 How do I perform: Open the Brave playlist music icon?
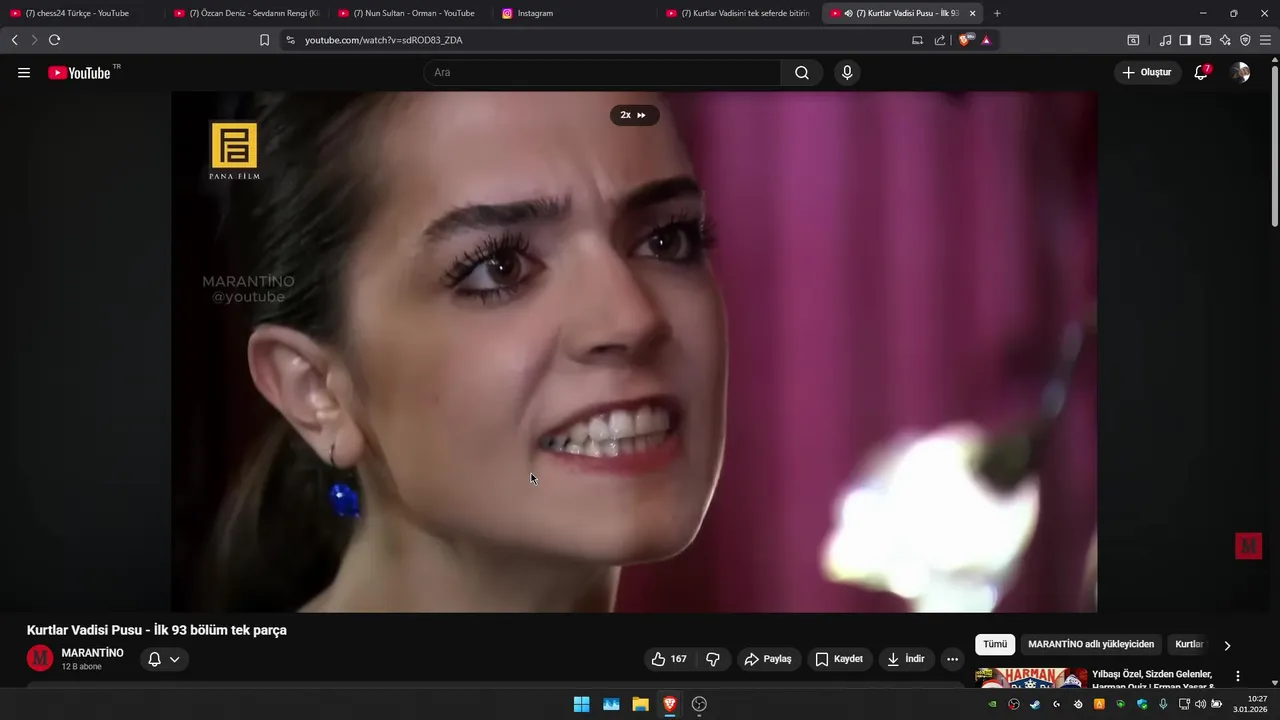pyautogui.click(x=1165, y=40)
